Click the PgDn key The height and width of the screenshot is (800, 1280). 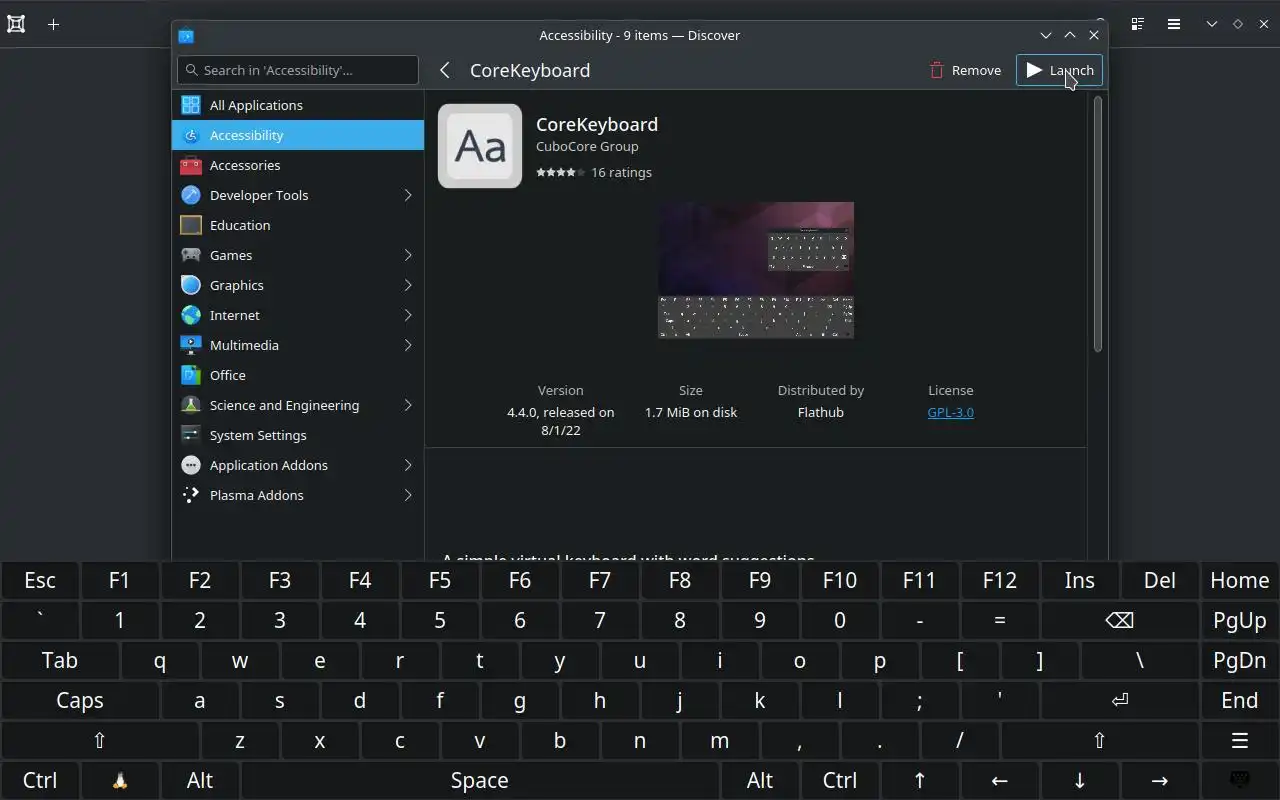[1240, 660]
